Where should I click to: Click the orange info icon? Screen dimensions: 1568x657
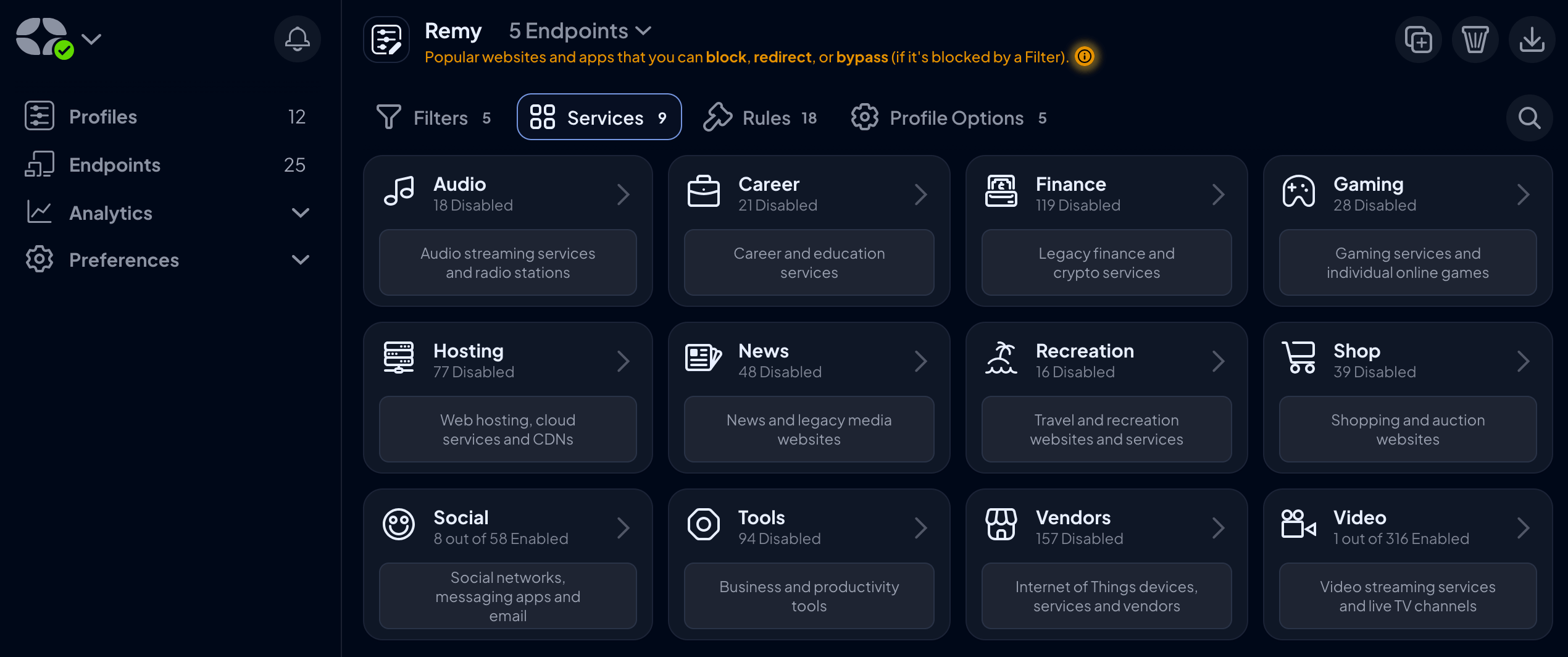pyautogui.click(x=1086, y=56)
